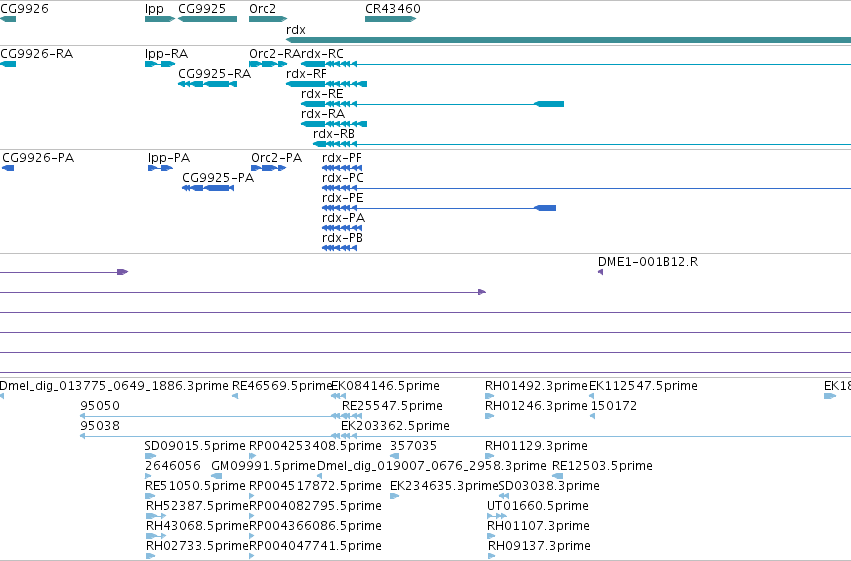Select the RH01129.3prime EST label

point(536,446)
